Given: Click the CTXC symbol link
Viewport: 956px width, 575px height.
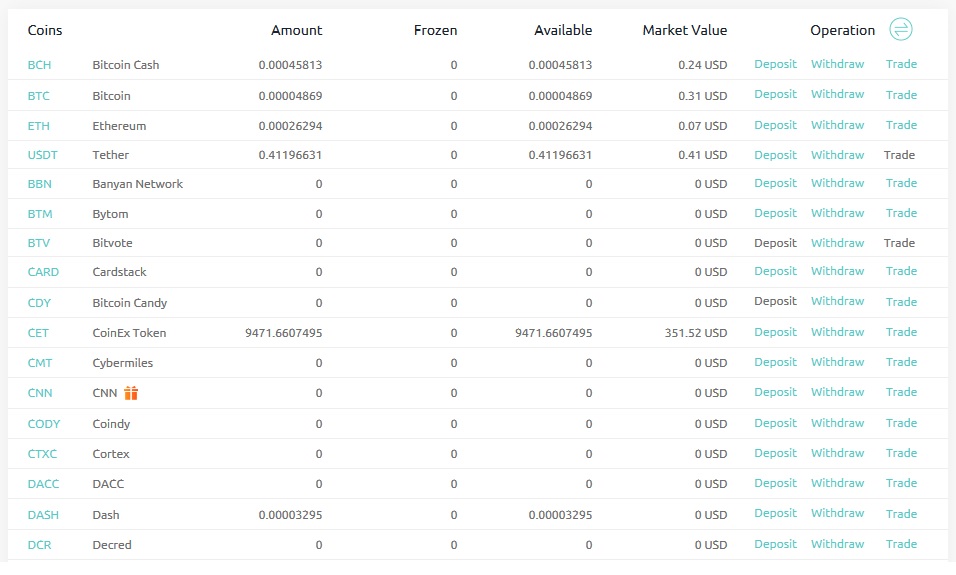Looking at the screenshot, I should (42, 454).
